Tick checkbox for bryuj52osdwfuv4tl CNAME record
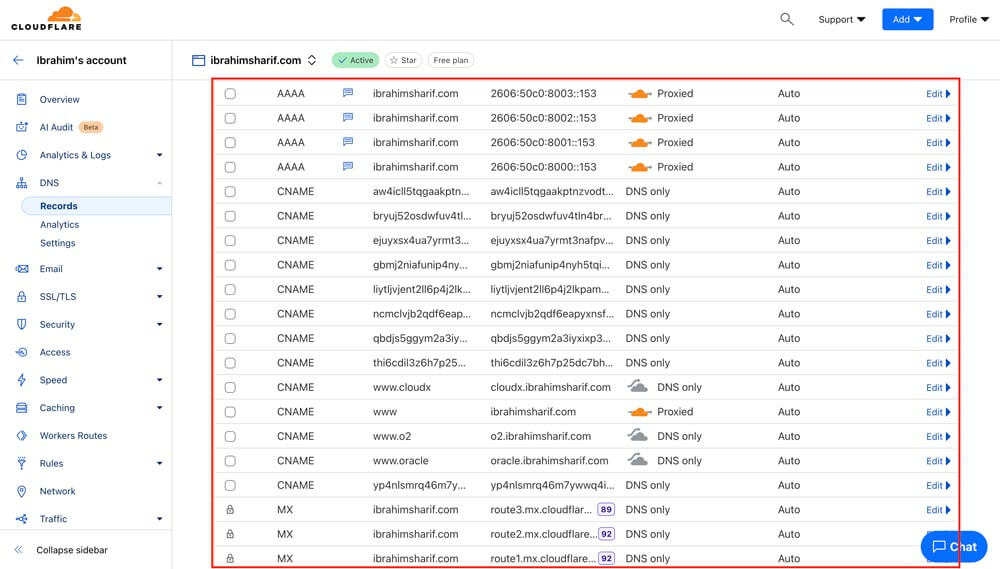The height and width of the screenshot is (569, 1000). [230, 216]
